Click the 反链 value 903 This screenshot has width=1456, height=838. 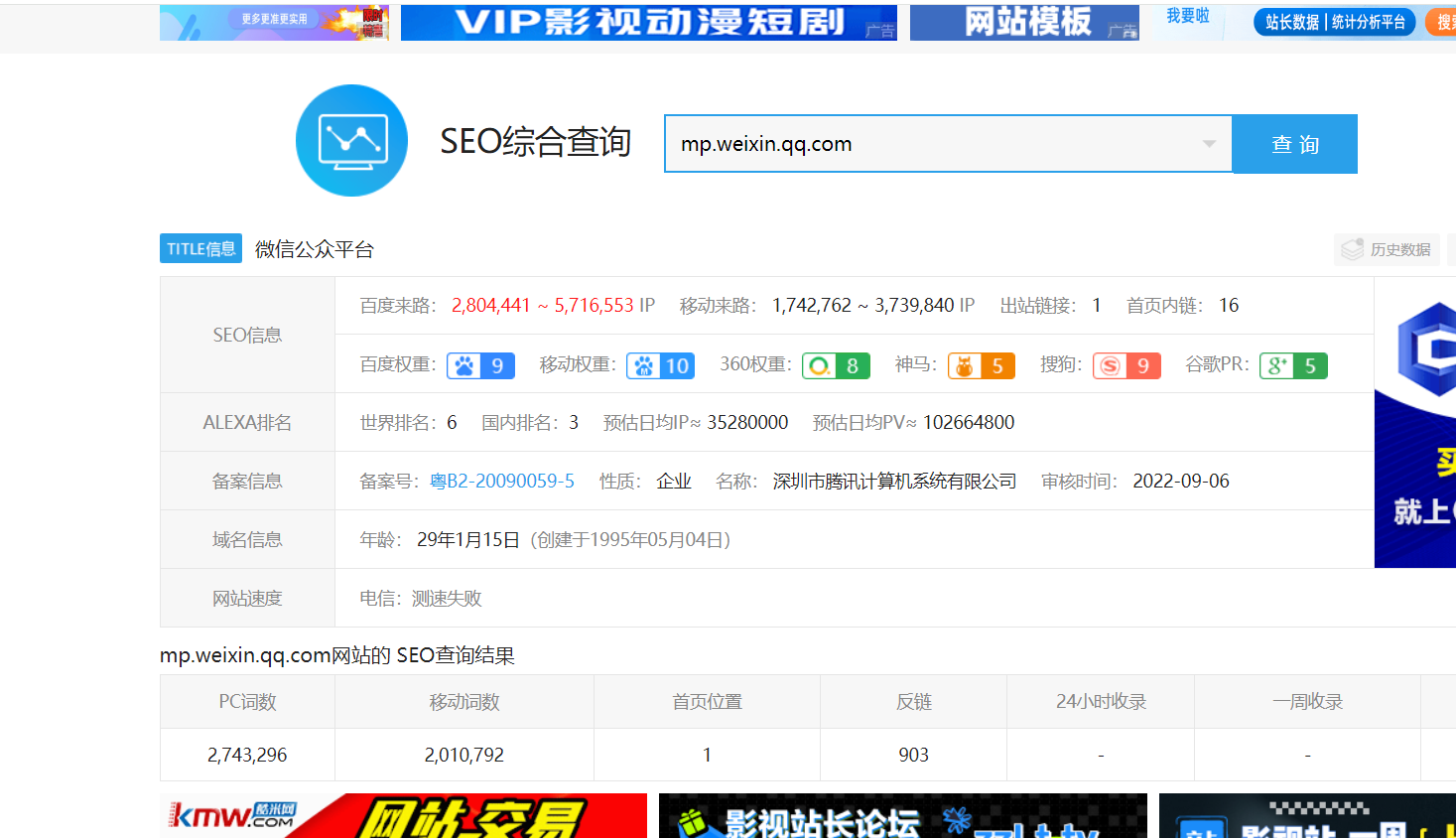tap(913, 756)
